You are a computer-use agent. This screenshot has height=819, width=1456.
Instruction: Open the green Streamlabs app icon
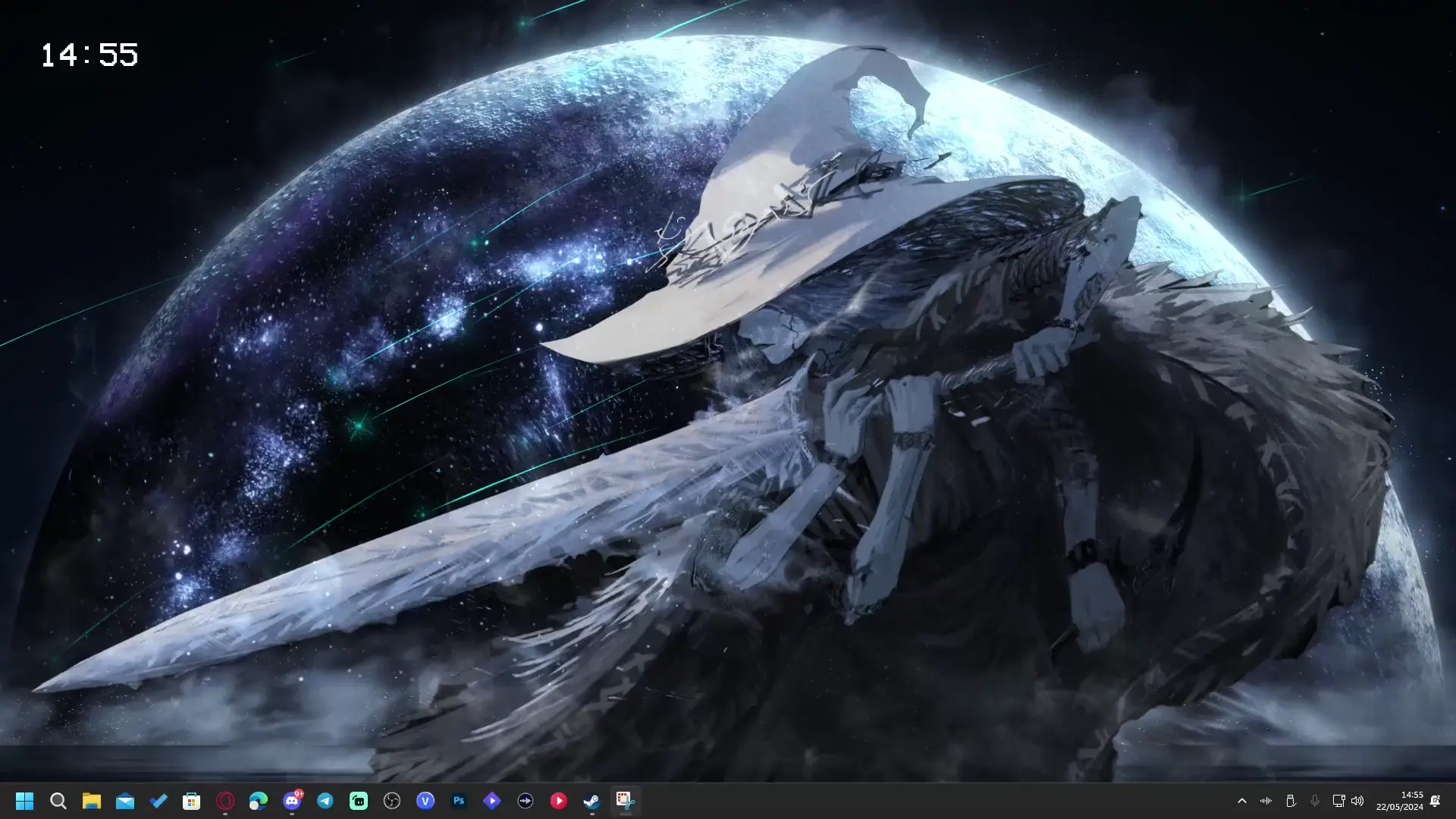[x=359, y=801]
